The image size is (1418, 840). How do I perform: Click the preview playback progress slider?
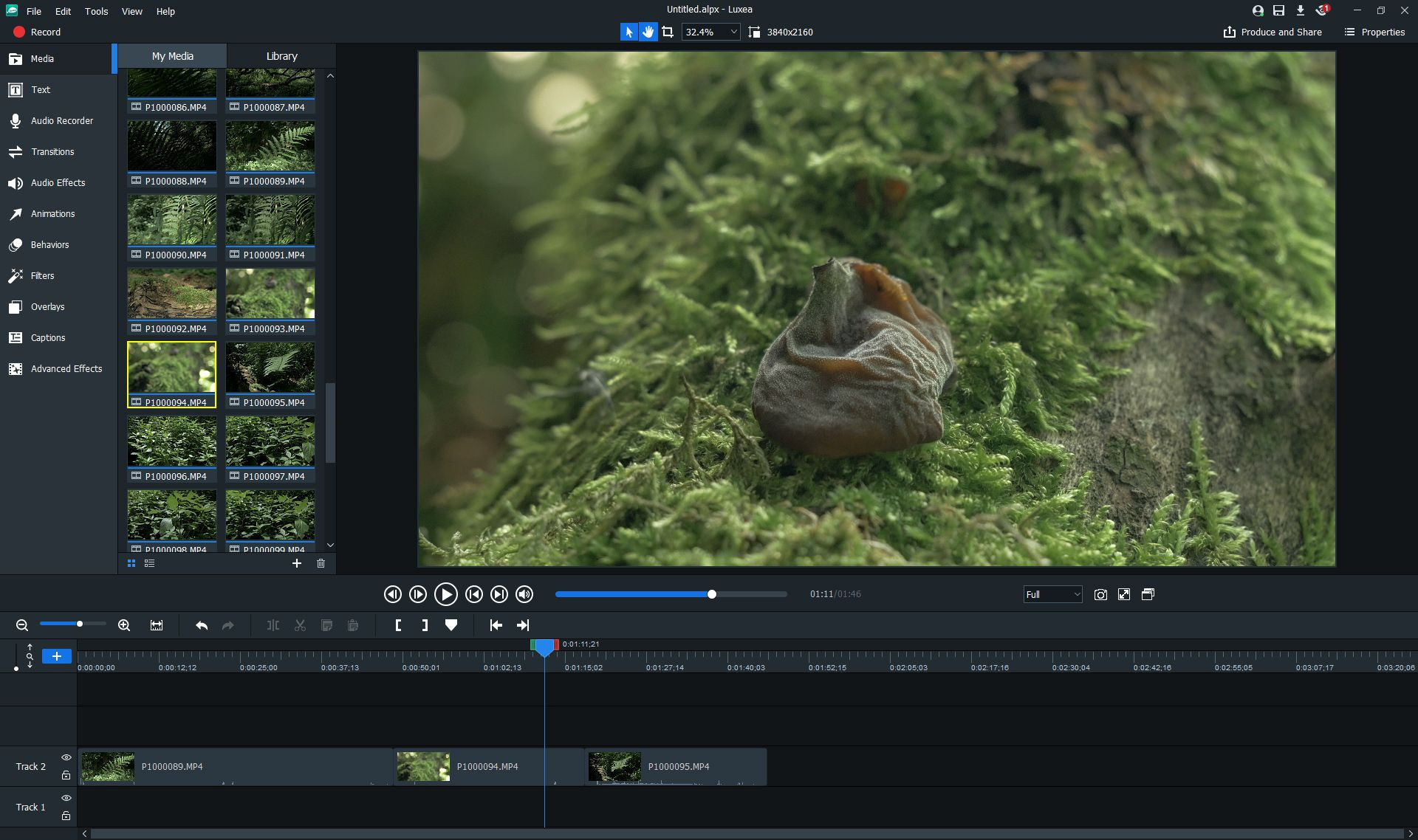(671, 594)
